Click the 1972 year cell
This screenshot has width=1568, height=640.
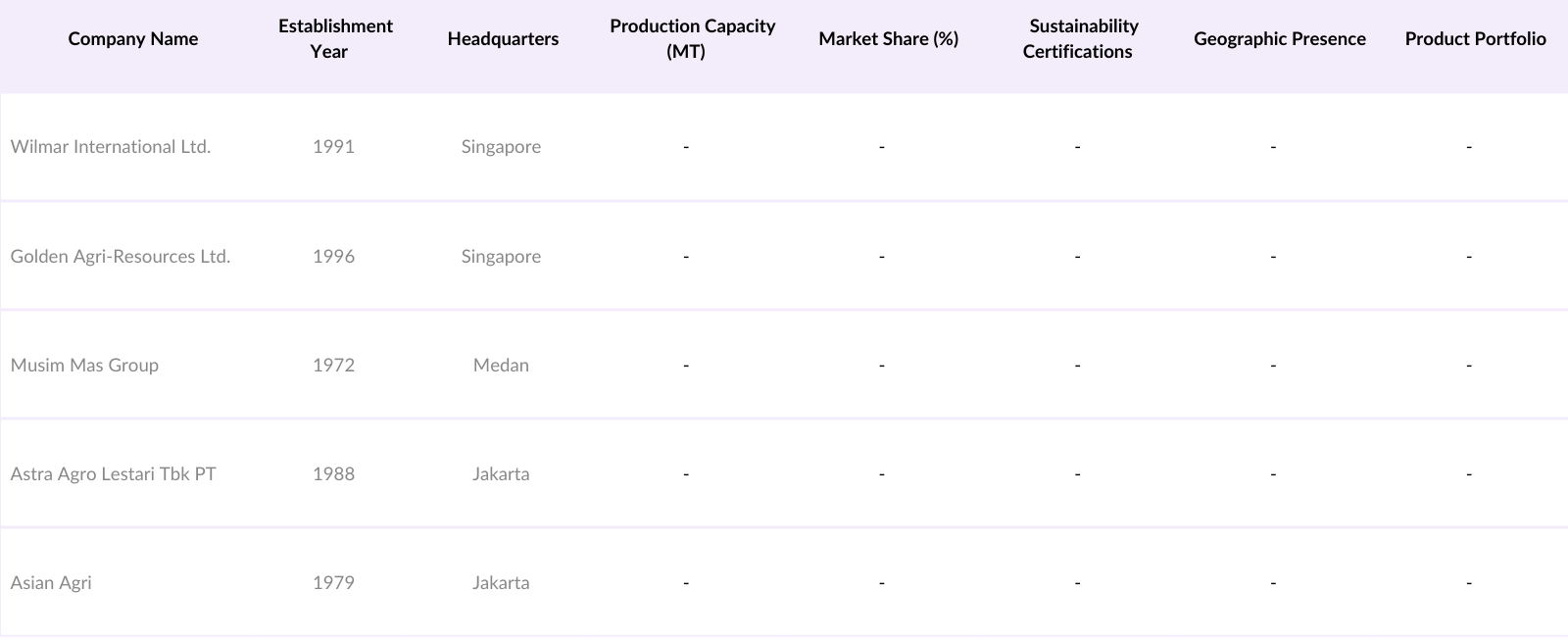pos(333,366)
